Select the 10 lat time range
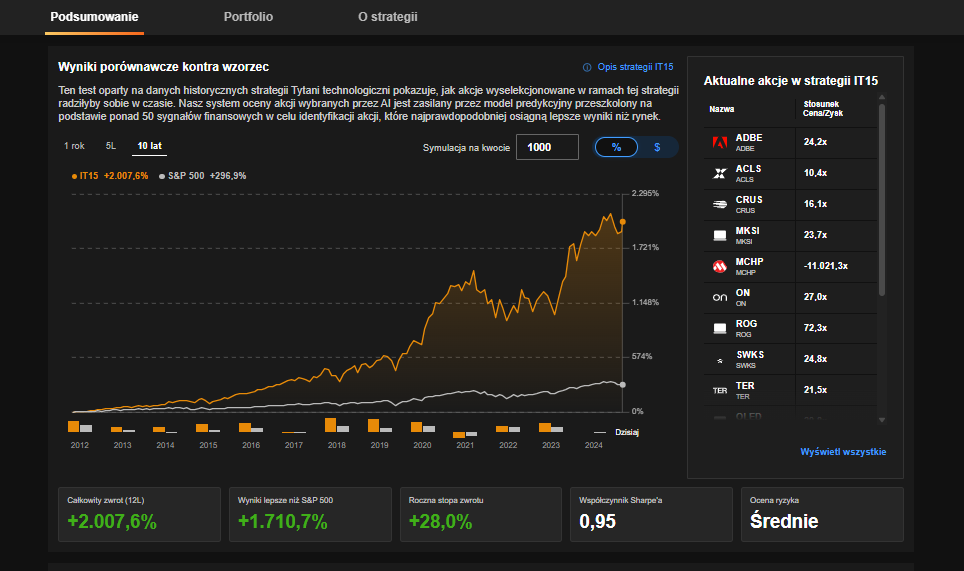 pyautogui.click(x=149, y=146)
